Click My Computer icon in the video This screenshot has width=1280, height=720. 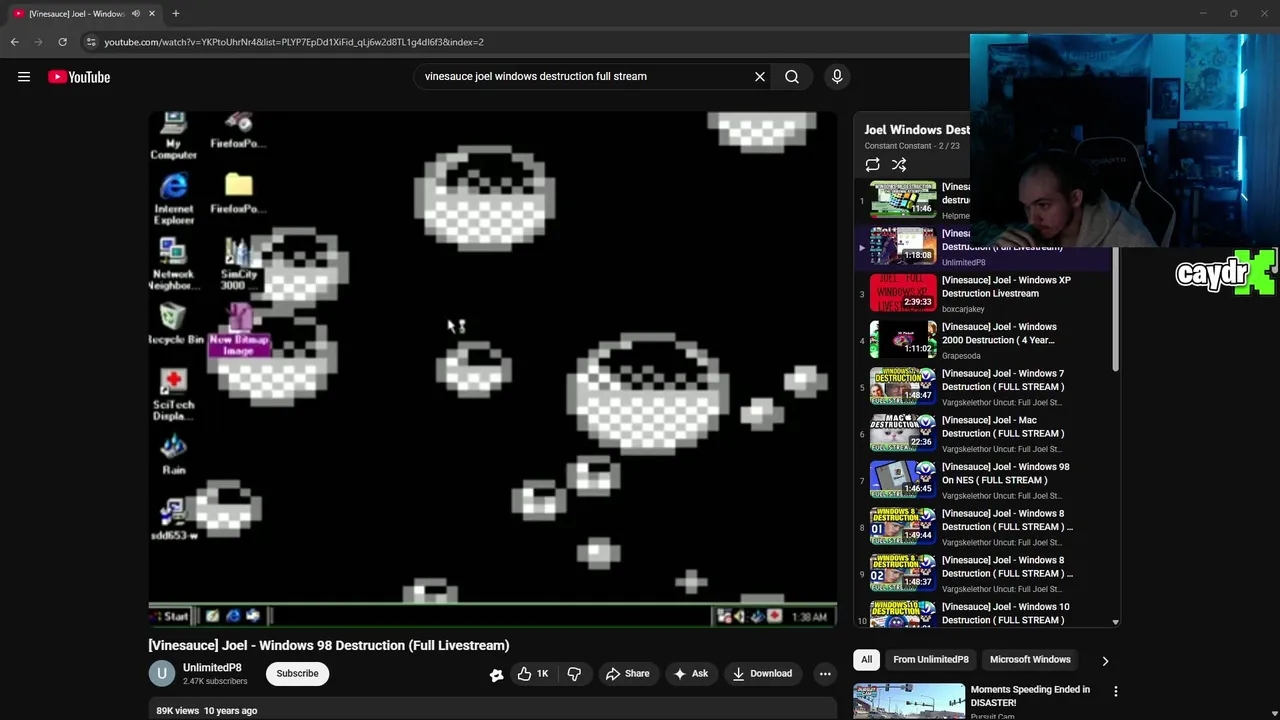click(x=173, y=135)
